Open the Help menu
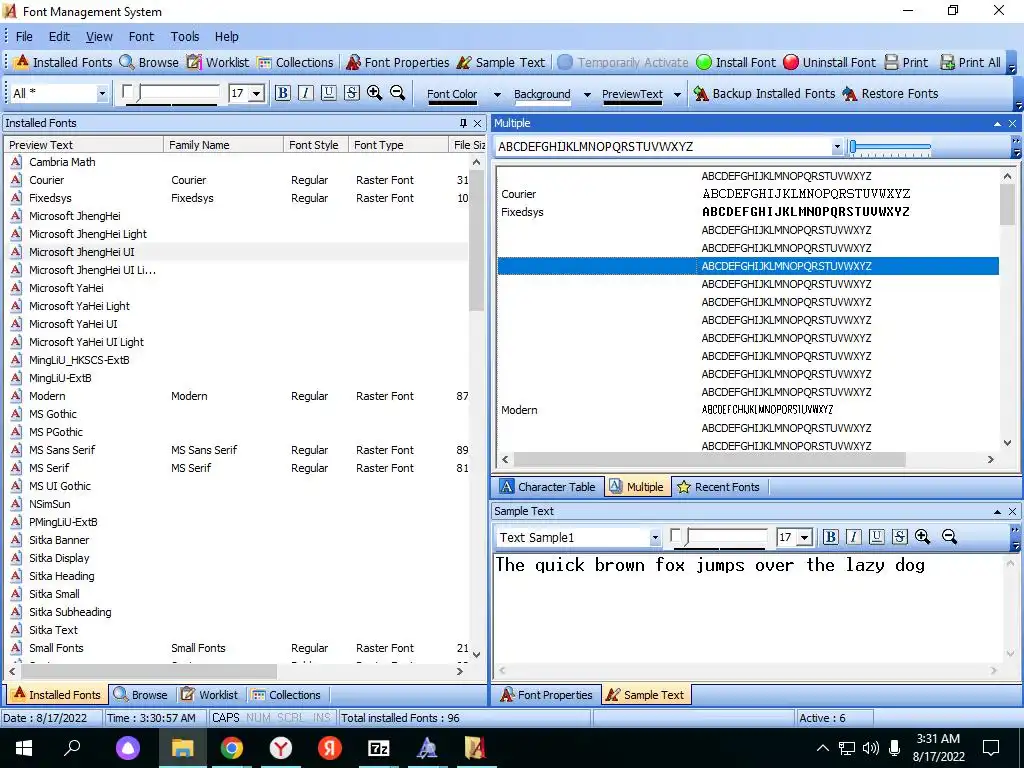Screen dimensions: 1024x768 [227, 37]
